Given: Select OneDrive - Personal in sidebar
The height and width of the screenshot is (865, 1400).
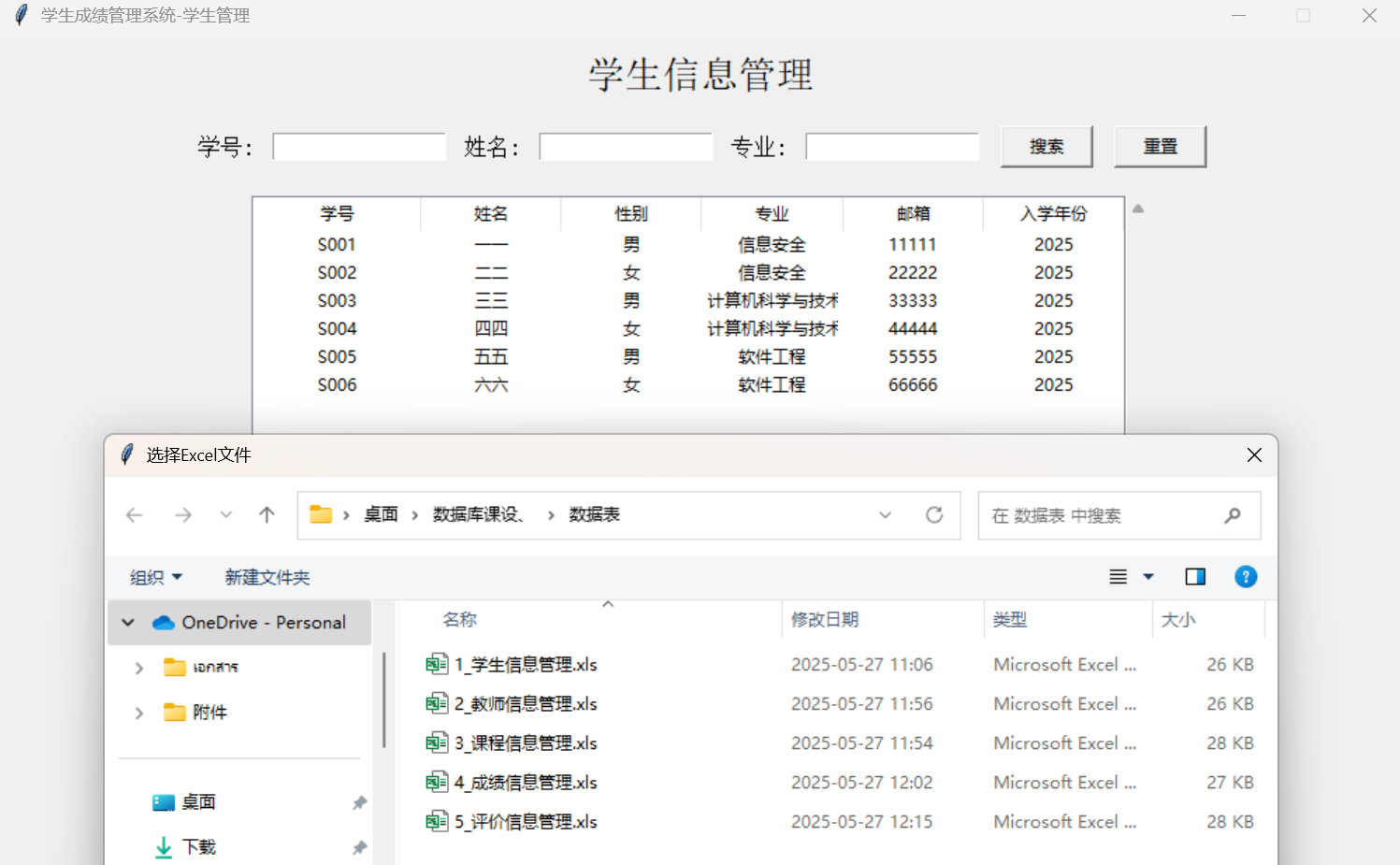Looking at the screenshot, I should [239, 623].
